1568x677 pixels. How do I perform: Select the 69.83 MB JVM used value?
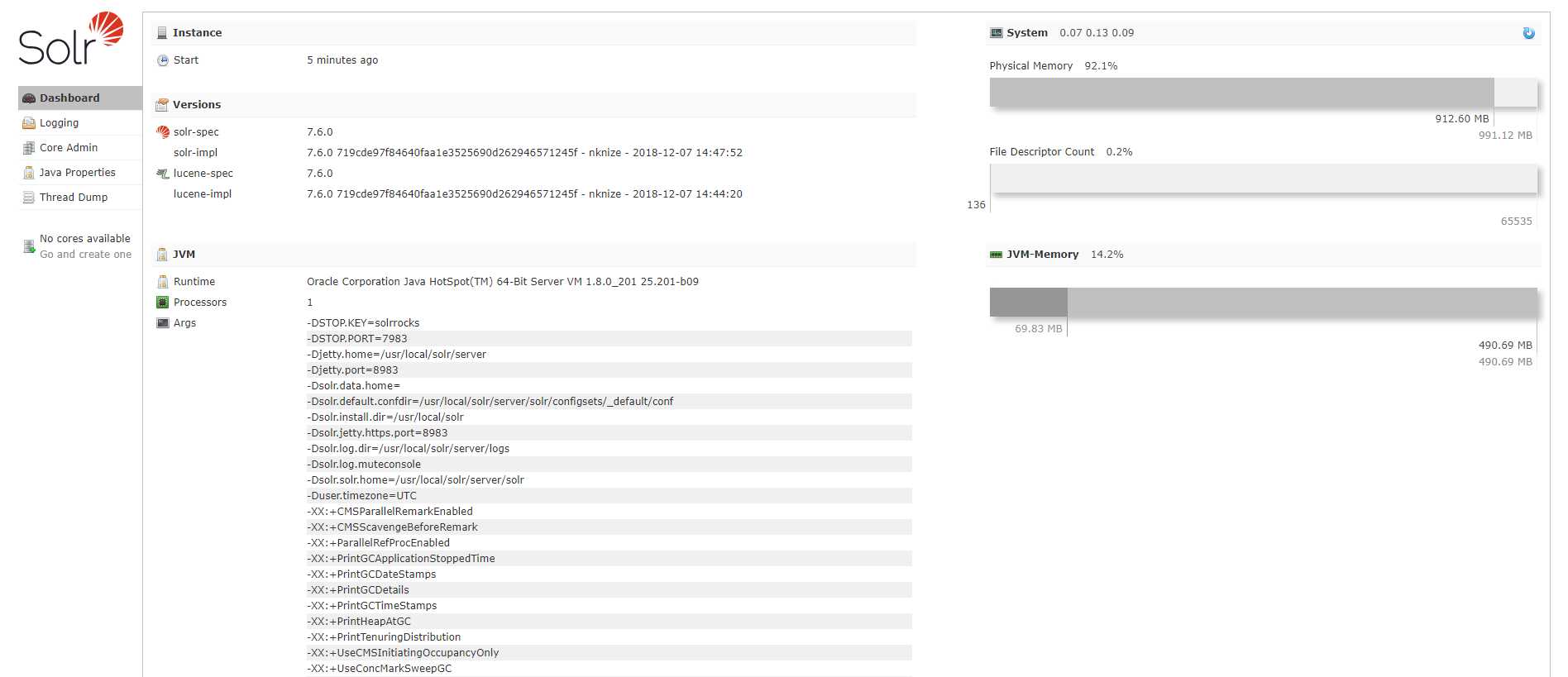(x=1039, y=329)
